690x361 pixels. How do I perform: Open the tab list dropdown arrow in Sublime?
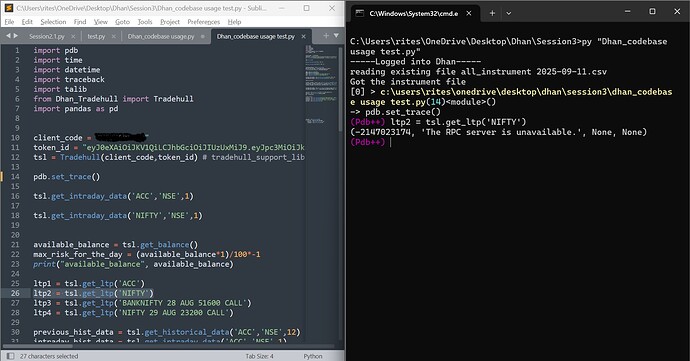pos(336,36)
